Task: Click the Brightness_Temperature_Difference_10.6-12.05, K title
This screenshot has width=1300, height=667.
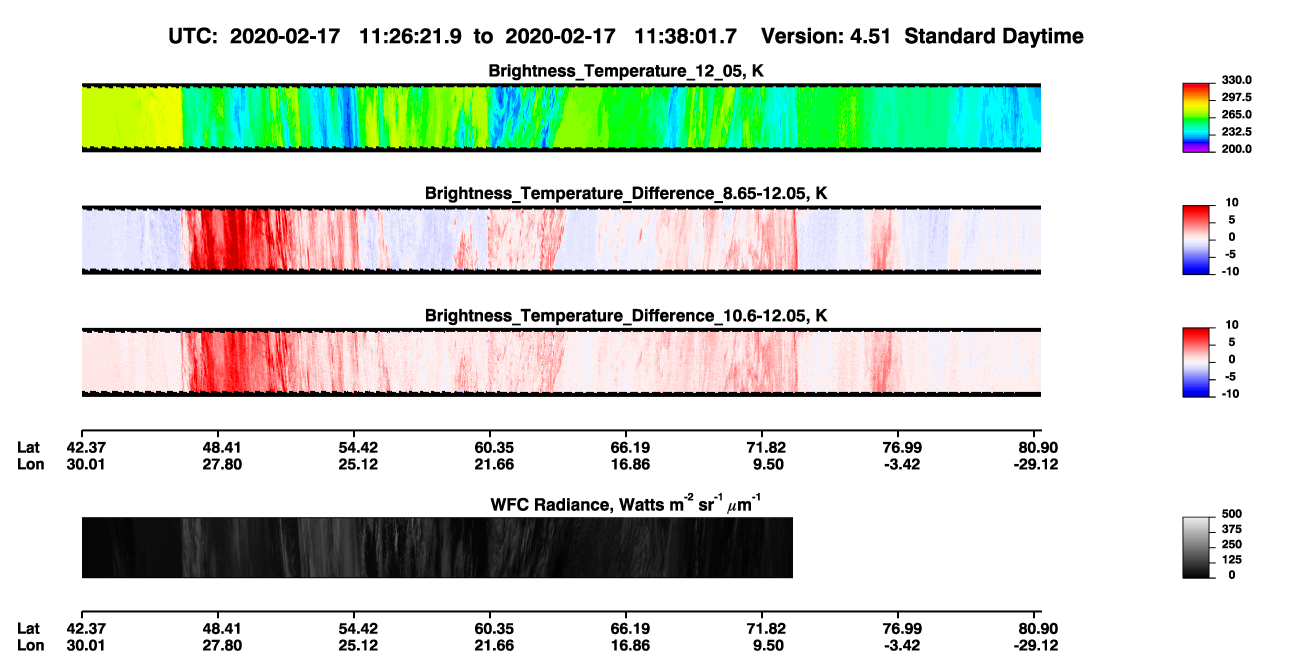Action: pos(627,316)
